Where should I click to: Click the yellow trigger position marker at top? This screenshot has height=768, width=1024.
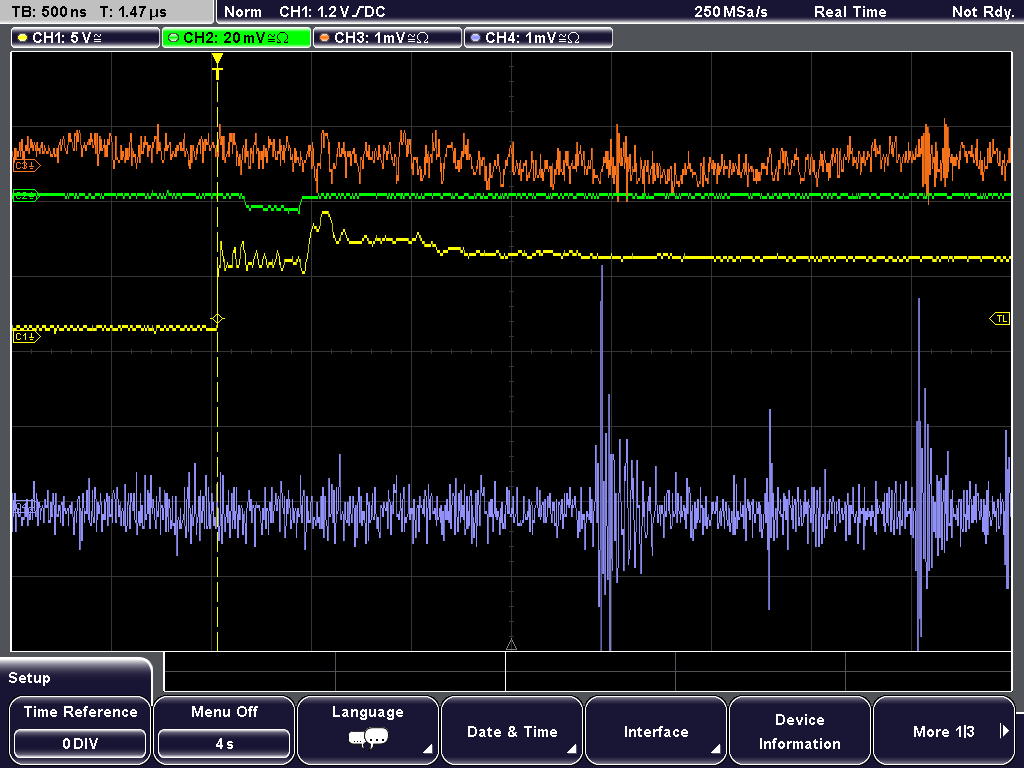217,65
